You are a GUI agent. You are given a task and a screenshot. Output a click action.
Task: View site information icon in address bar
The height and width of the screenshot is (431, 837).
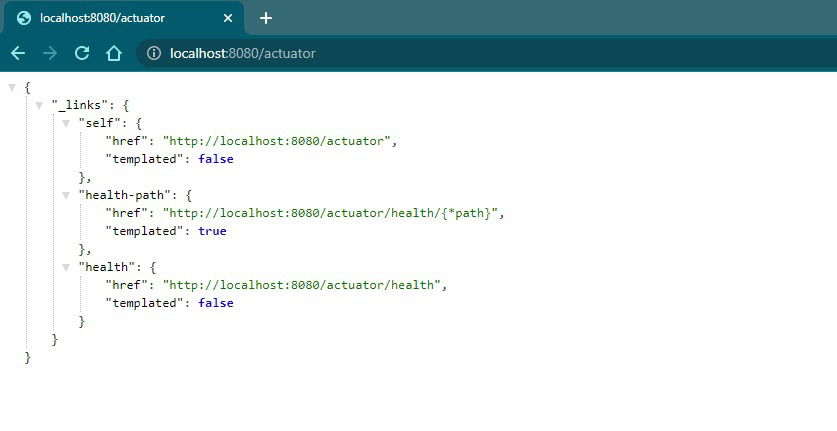pos(154,53)
